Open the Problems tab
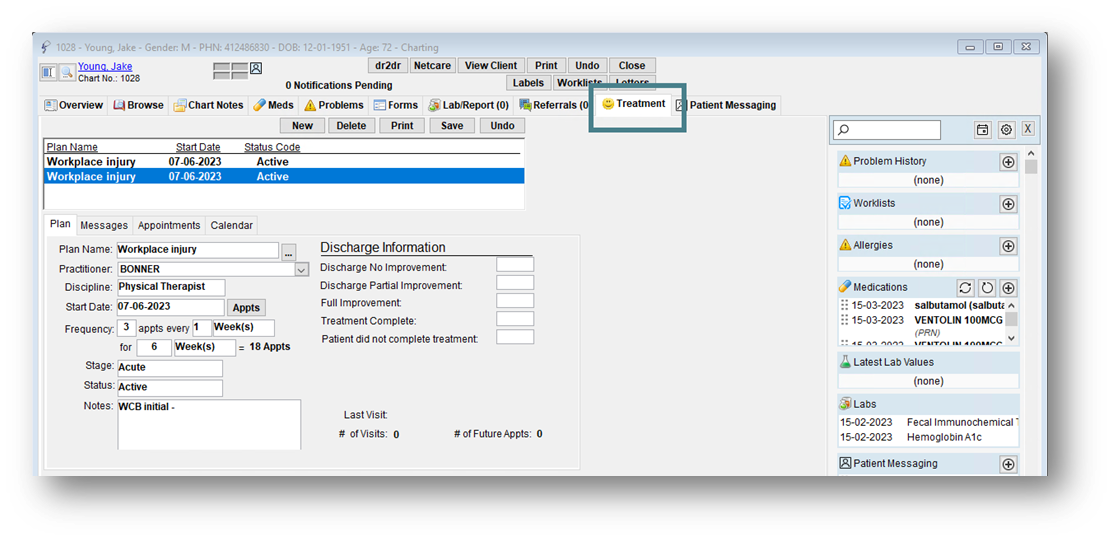 (334, 105)
